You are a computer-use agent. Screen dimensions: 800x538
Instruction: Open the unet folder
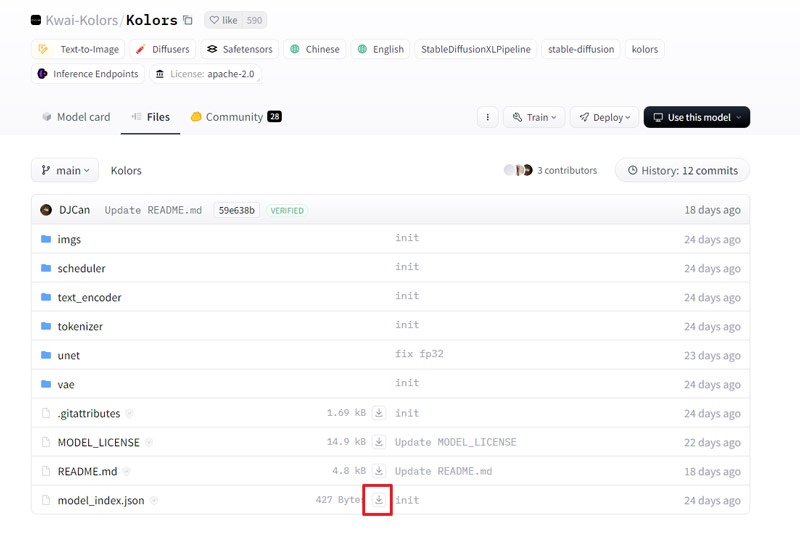[x=68, y=355]
